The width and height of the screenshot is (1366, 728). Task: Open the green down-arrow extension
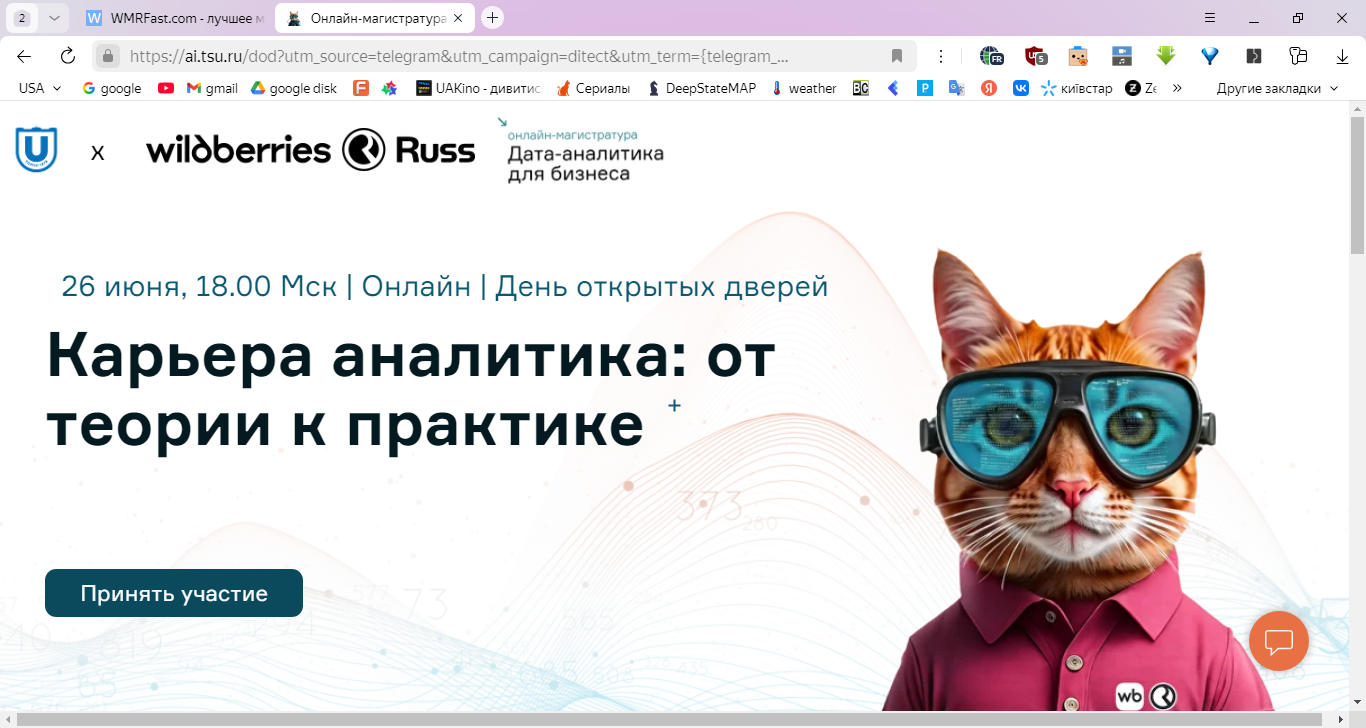tap(1166, 56)
